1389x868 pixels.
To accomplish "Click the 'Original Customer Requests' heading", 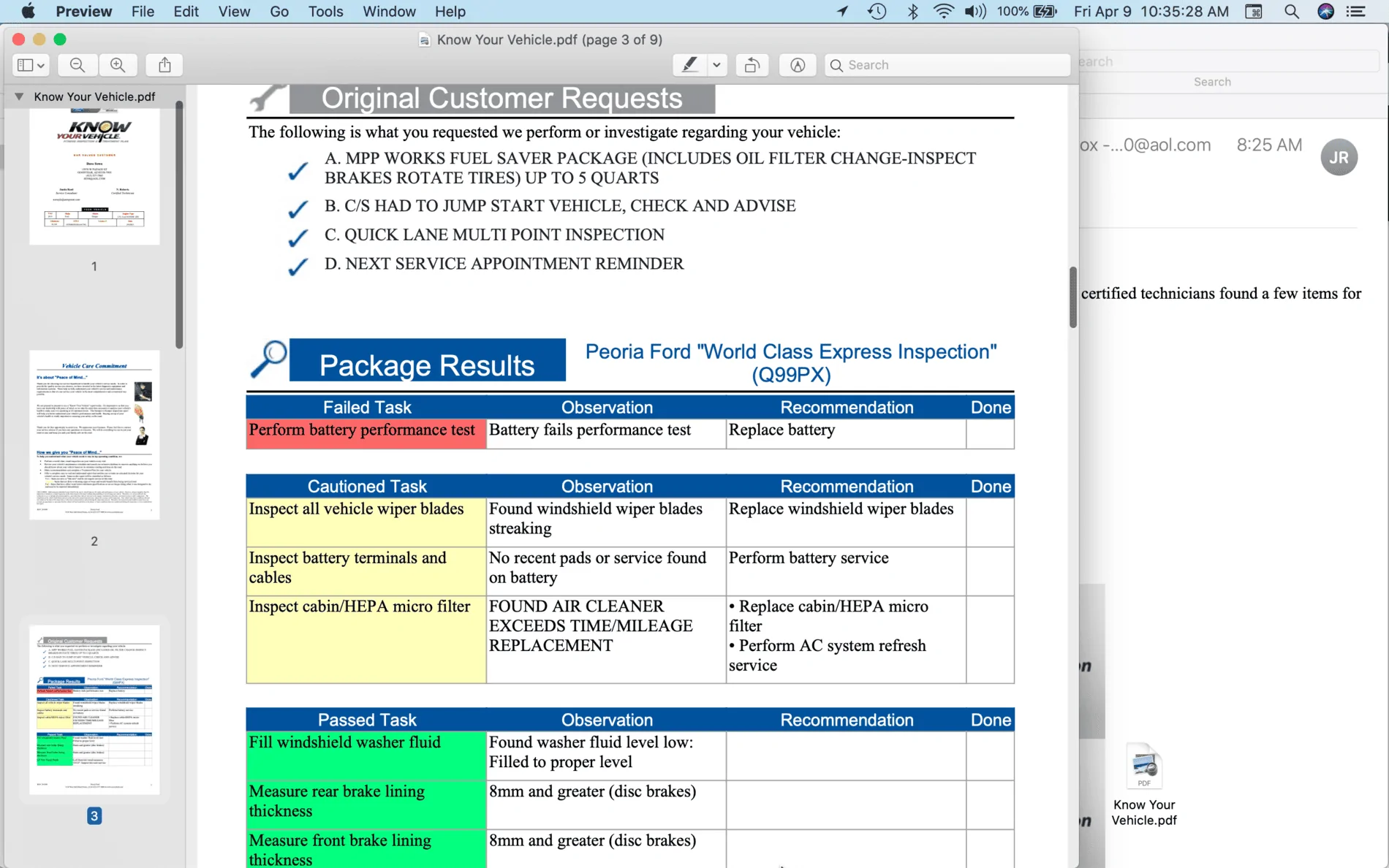I will [502, 98].
